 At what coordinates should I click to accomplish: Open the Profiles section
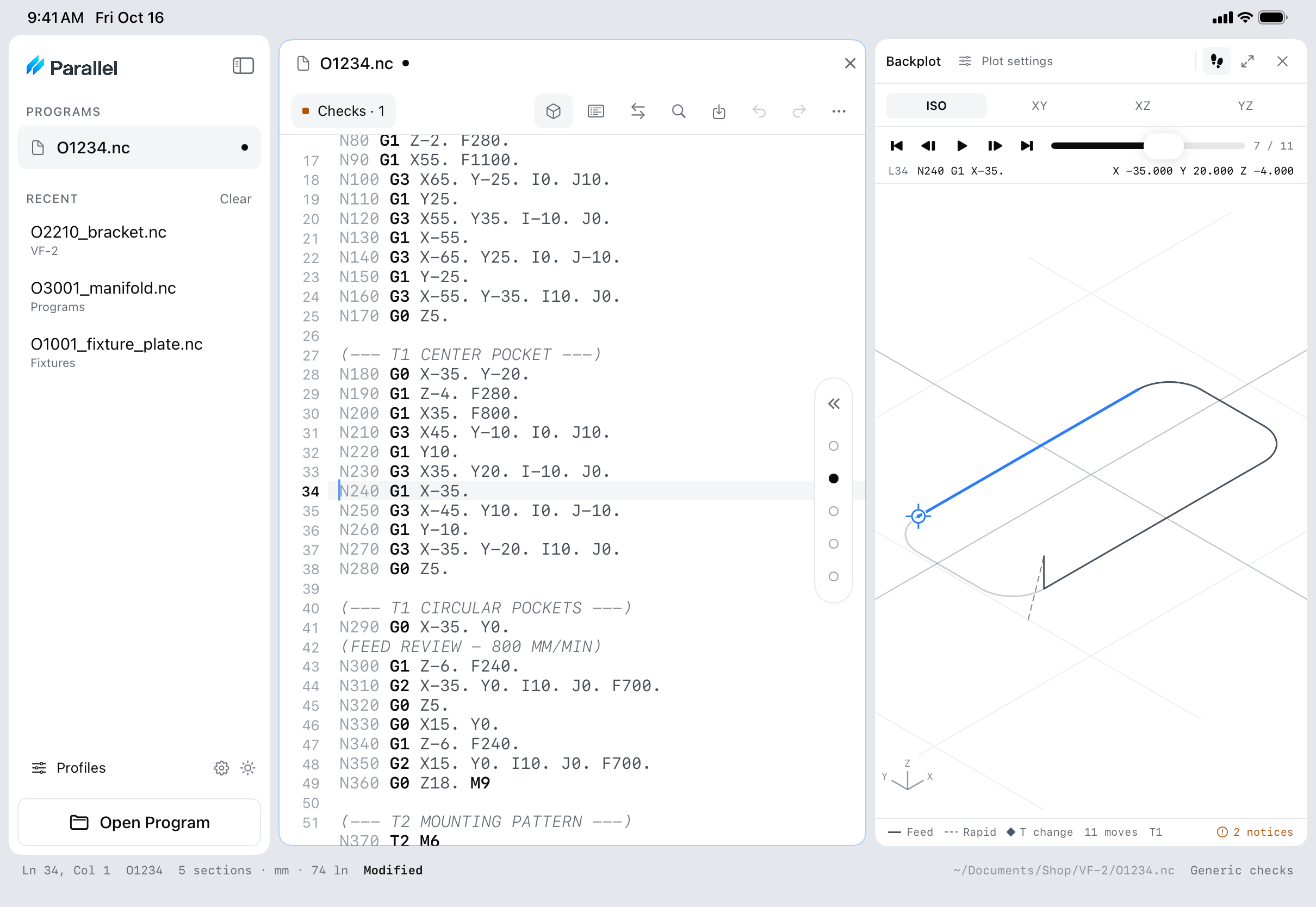click(68, 768)
